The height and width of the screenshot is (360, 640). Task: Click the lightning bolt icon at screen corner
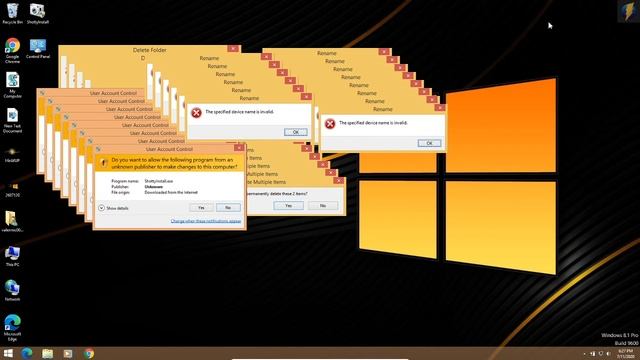coord(628,11)
